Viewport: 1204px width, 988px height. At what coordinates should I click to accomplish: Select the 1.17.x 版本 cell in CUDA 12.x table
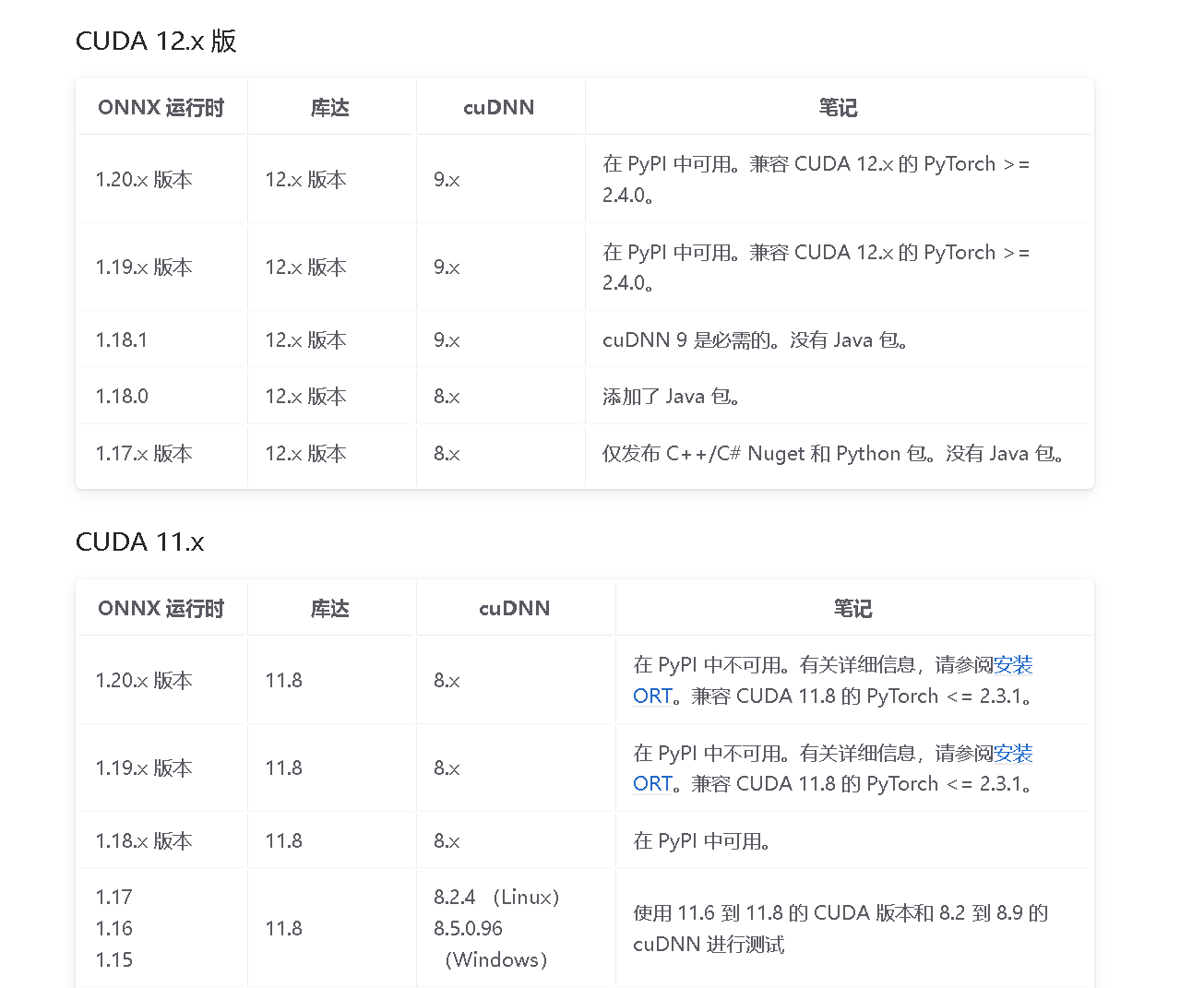[x=144, y=454]
